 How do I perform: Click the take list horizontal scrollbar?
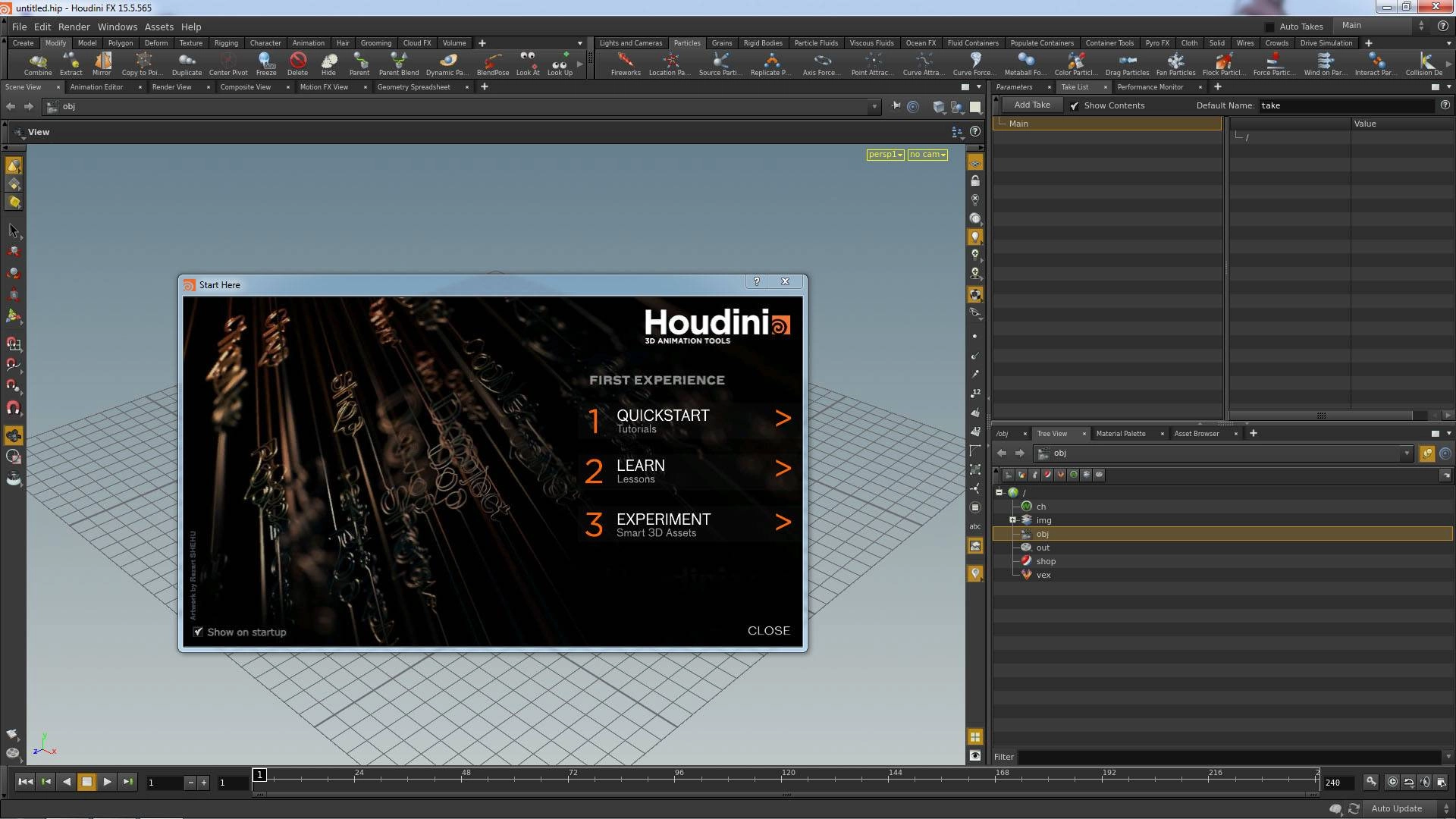(1321, 416)
